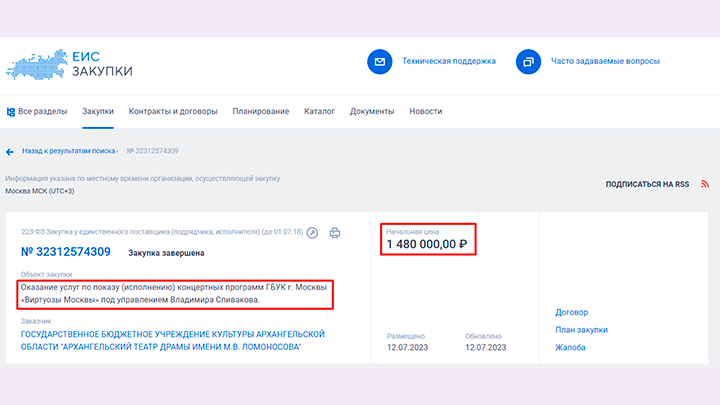Click the Жалоба link
720x405 pixels.
tap(570, 347)
